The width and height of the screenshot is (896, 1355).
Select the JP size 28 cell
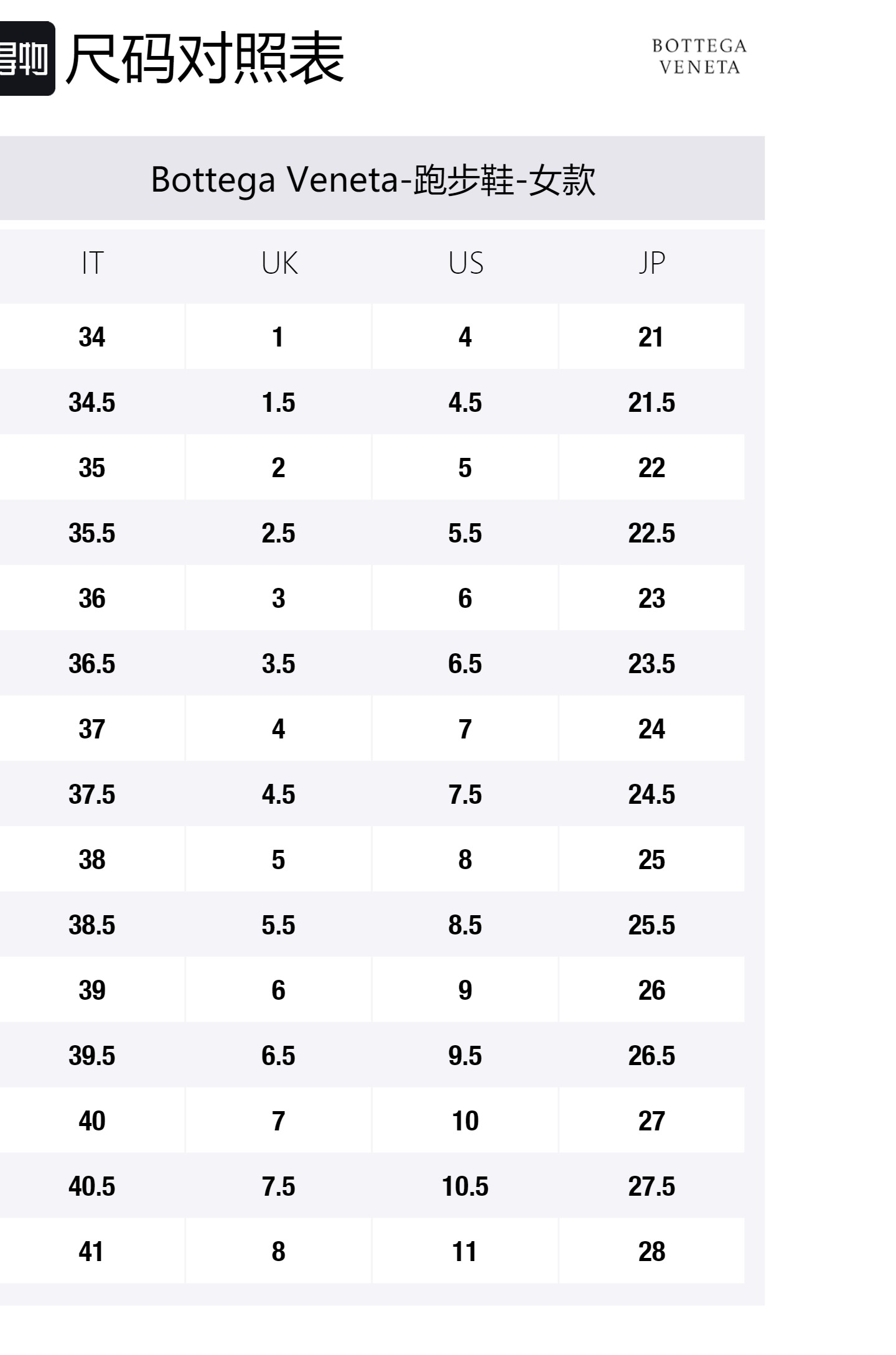pos(651,1252)
